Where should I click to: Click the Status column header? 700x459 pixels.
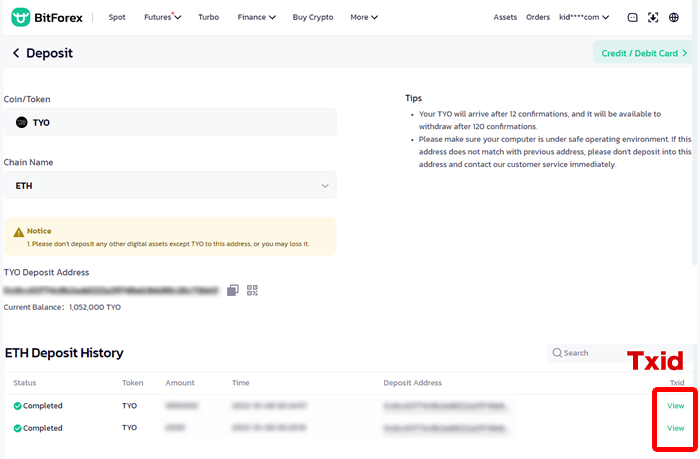25,383
